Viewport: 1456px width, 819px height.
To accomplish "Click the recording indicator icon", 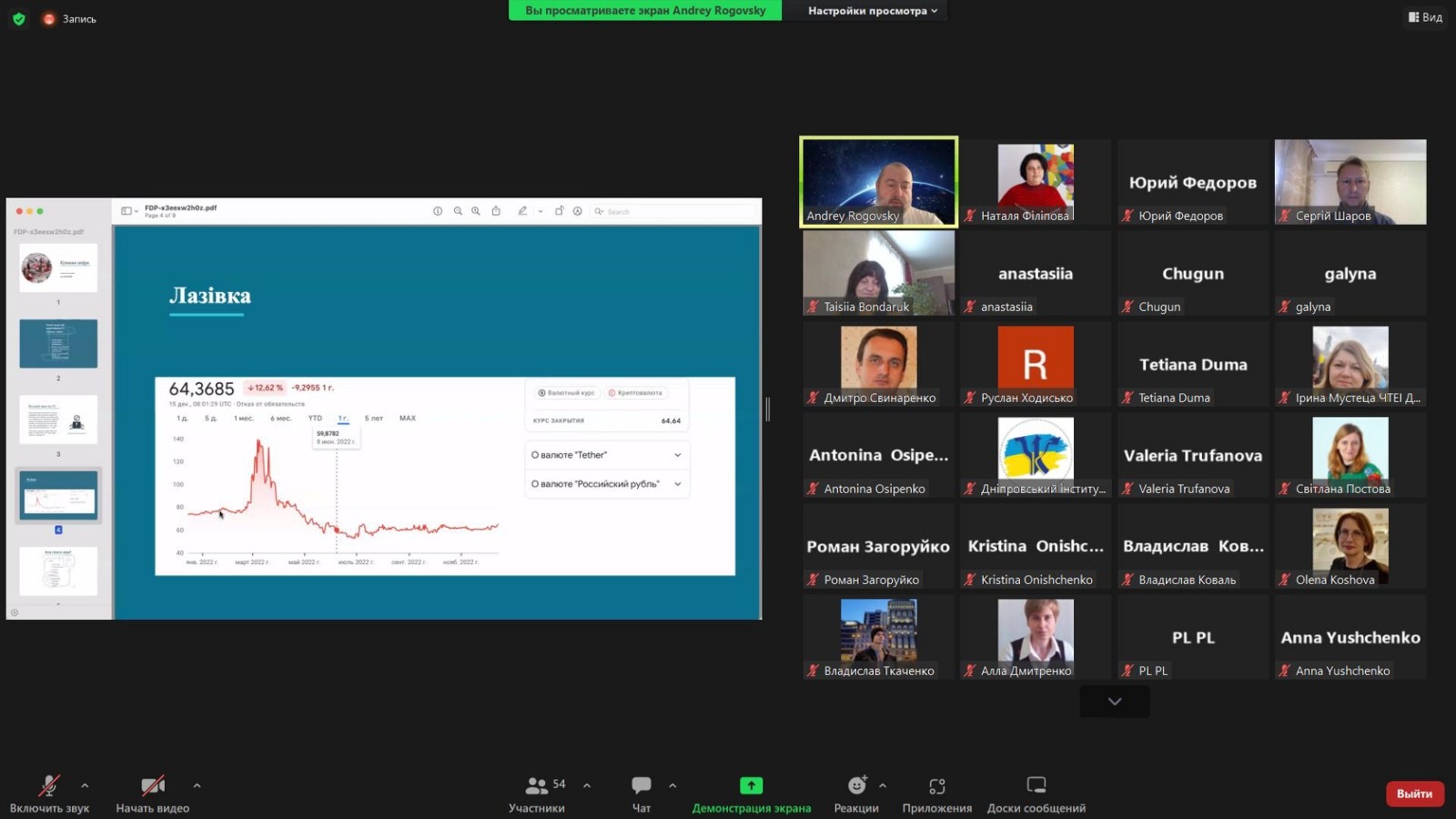I will click(49, 19).
